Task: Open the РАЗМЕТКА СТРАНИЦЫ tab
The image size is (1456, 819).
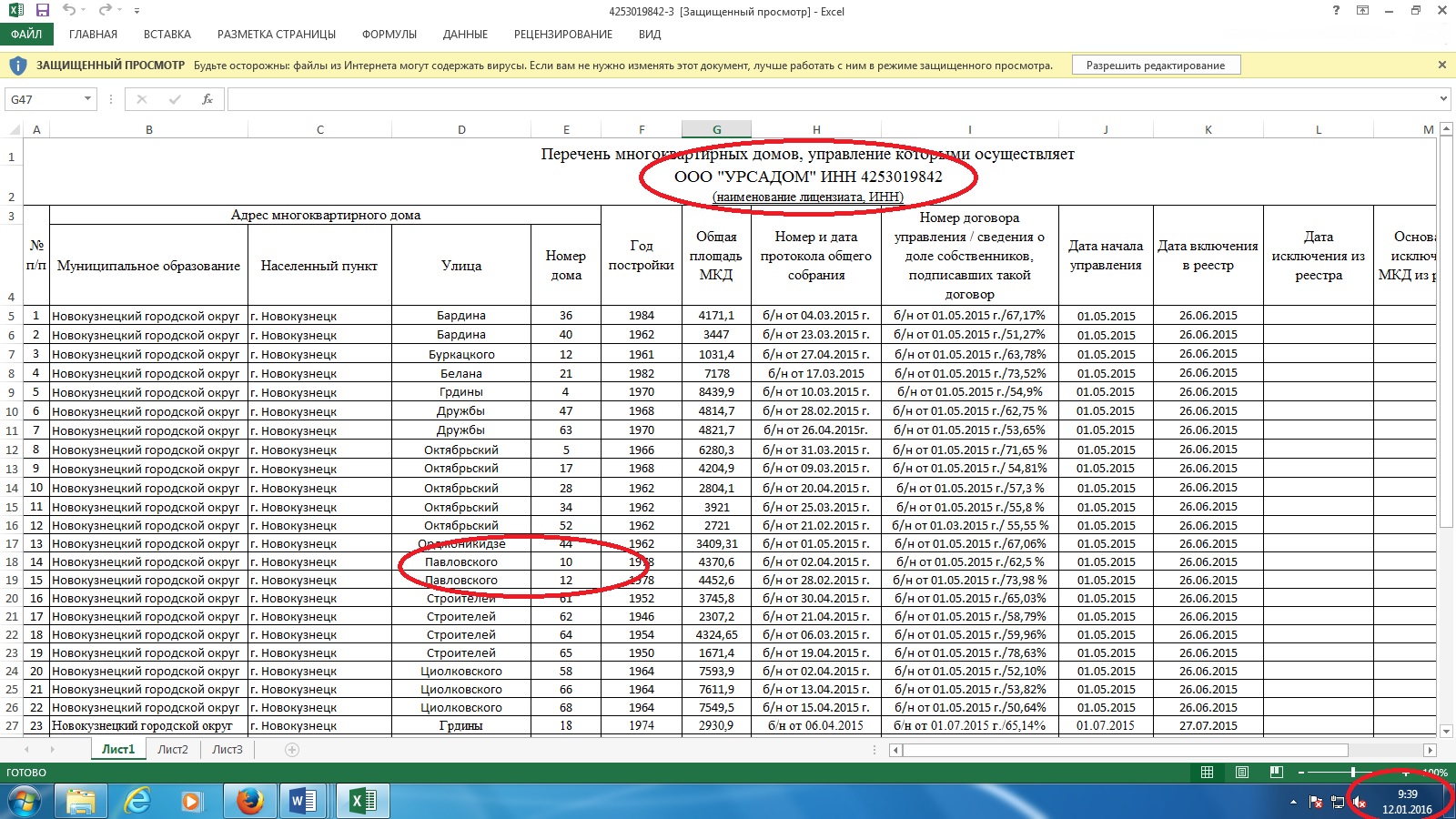Action: click(x=277, y=35)
